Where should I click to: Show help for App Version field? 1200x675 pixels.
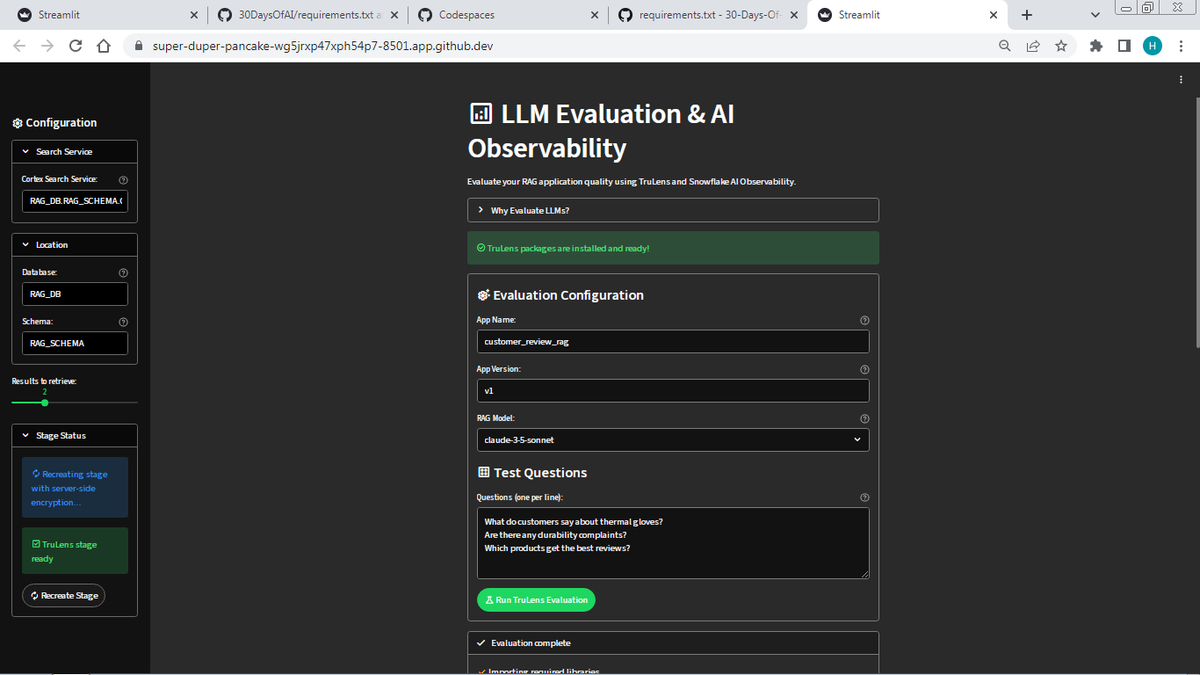864,369
